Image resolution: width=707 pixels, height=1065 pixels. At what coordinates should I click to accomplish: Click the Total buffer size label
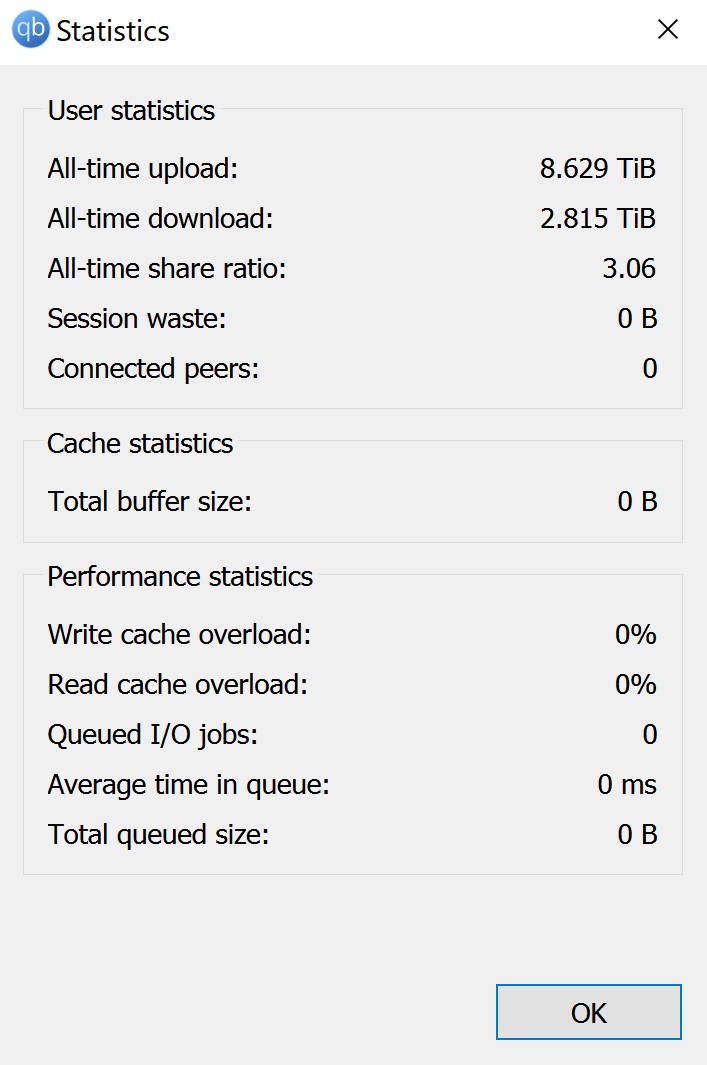point(149,501)
